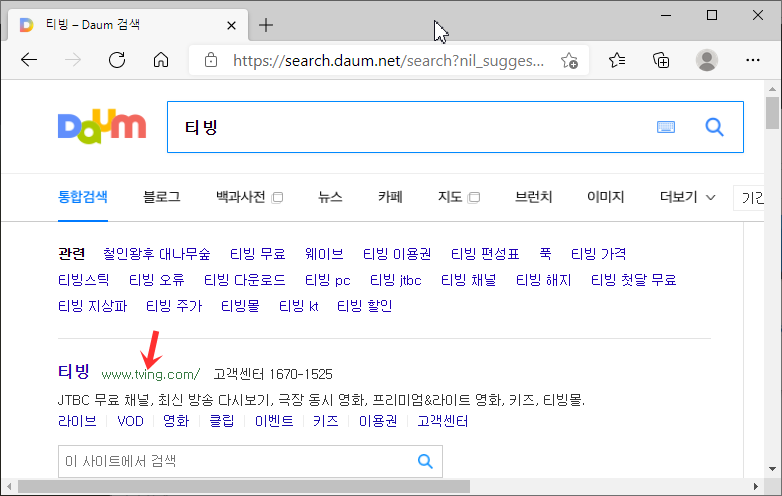Open the Favorites list icon
The image size is (782, 496).
pyautogui.click(x=617, y=60)
